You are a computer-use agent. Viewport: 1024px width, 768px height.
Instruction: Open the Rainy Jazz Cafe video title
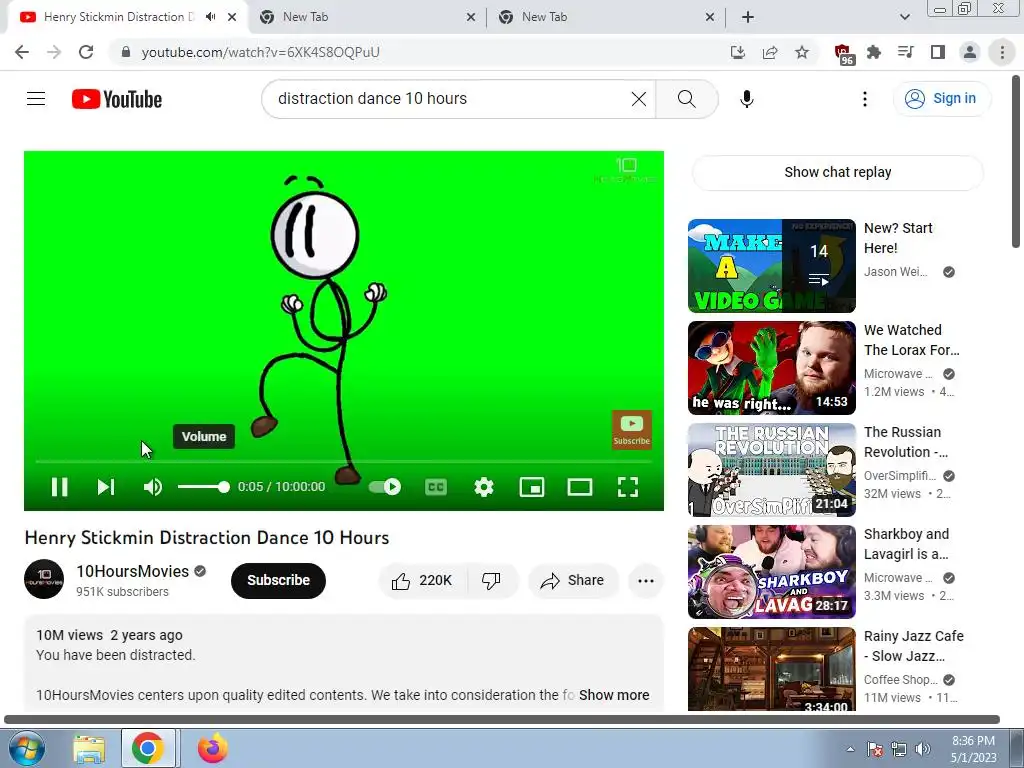[x=914, y=645]
